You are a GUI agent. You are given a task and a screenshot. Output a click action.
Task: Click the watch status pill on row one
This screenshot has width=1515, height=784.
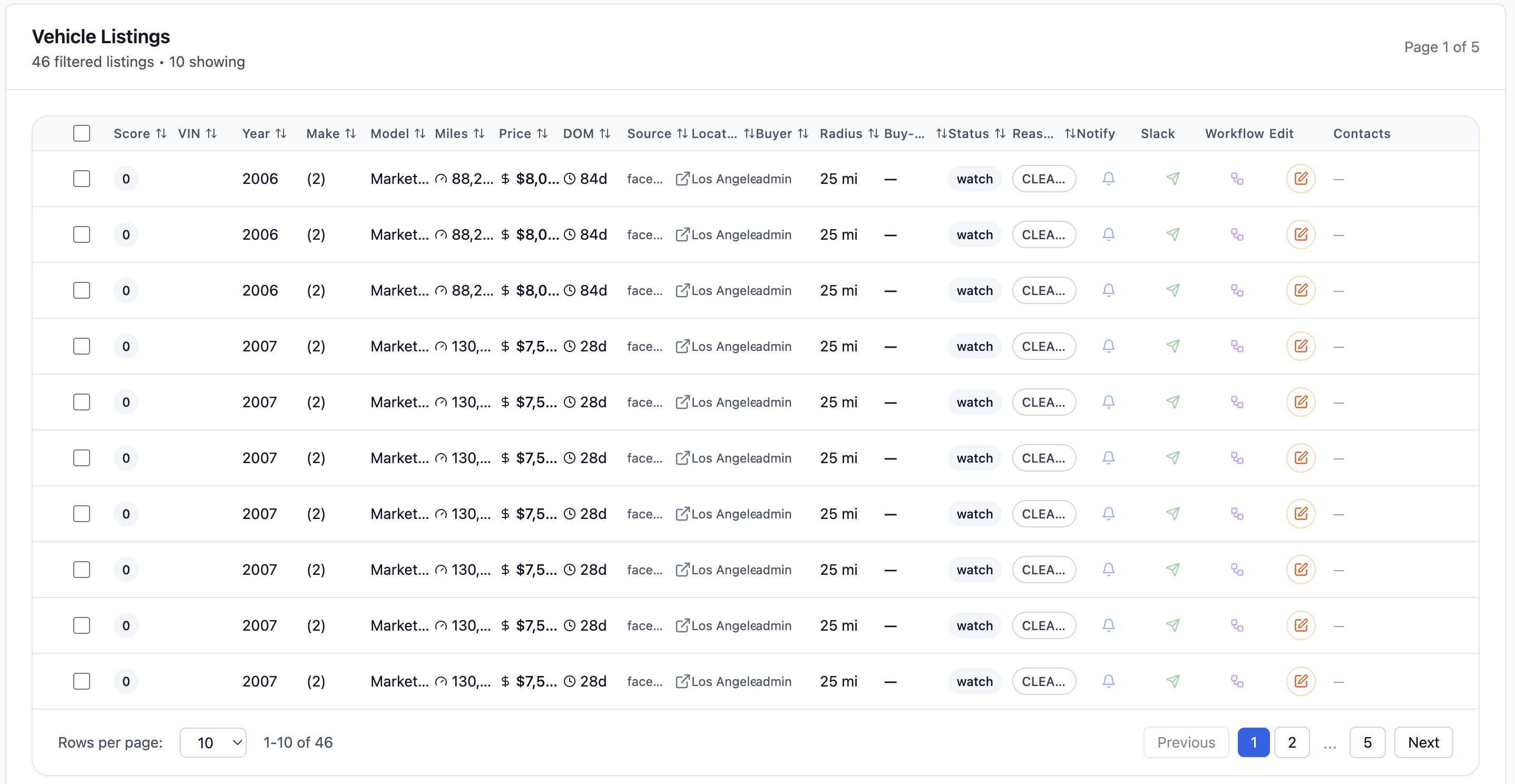point(973,179)
